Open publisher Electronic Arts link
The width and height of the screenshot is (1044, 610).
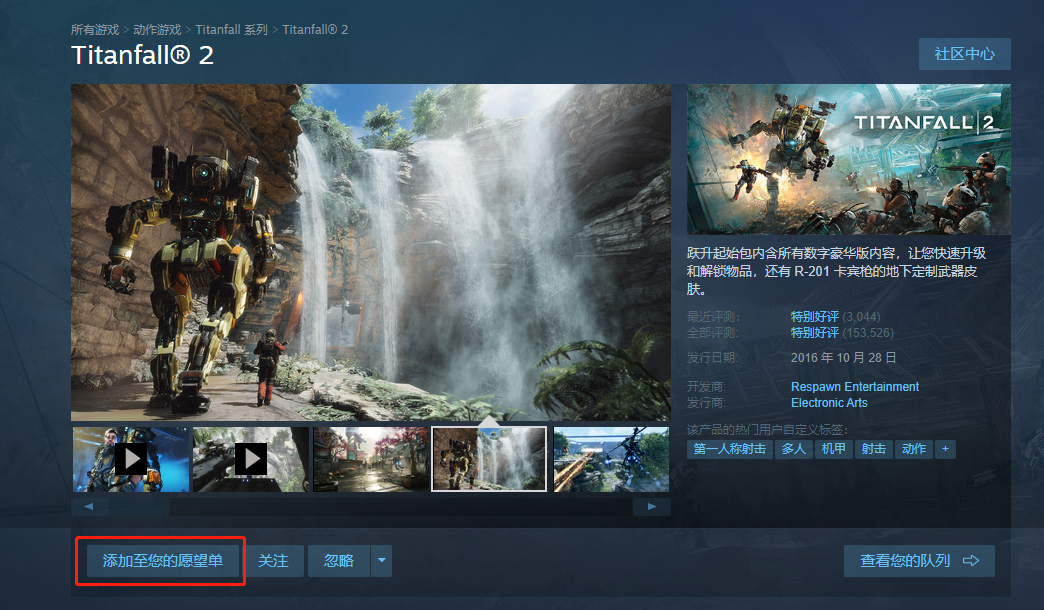tap(829, 403)
